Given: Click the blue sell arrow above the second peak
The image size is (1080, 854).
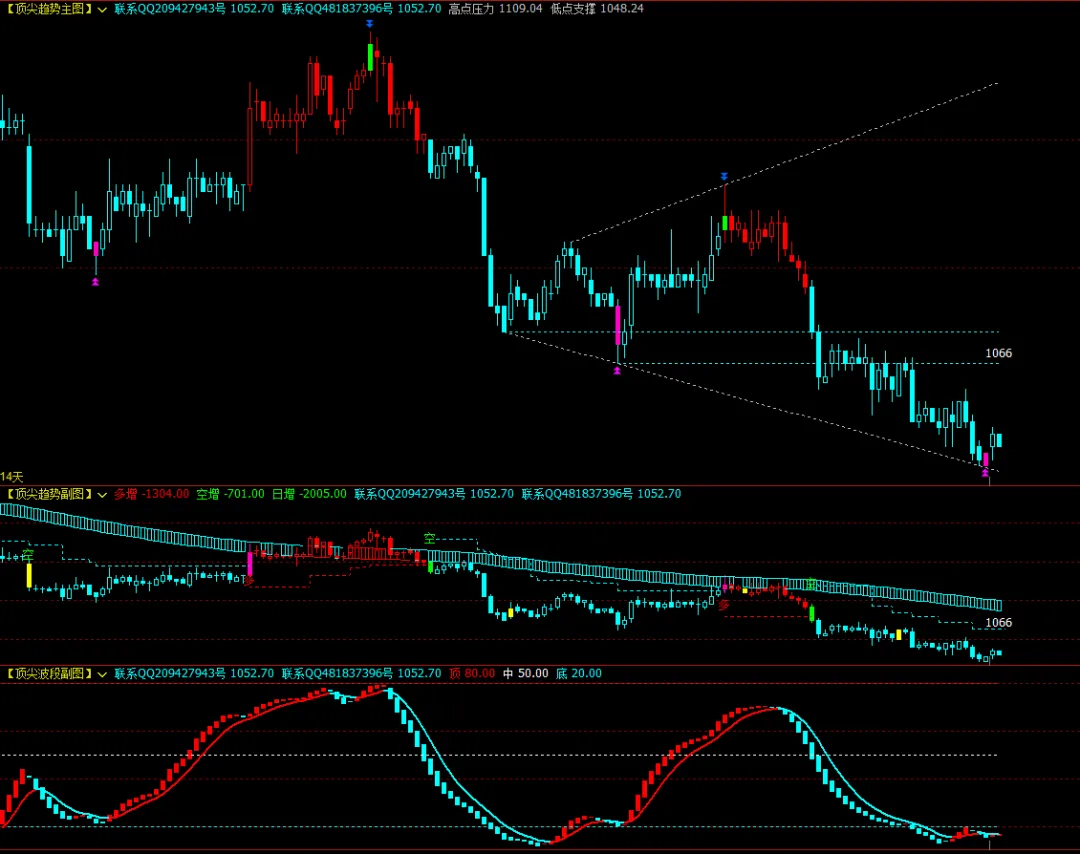Looking at the screenshot, I should 724,177.
